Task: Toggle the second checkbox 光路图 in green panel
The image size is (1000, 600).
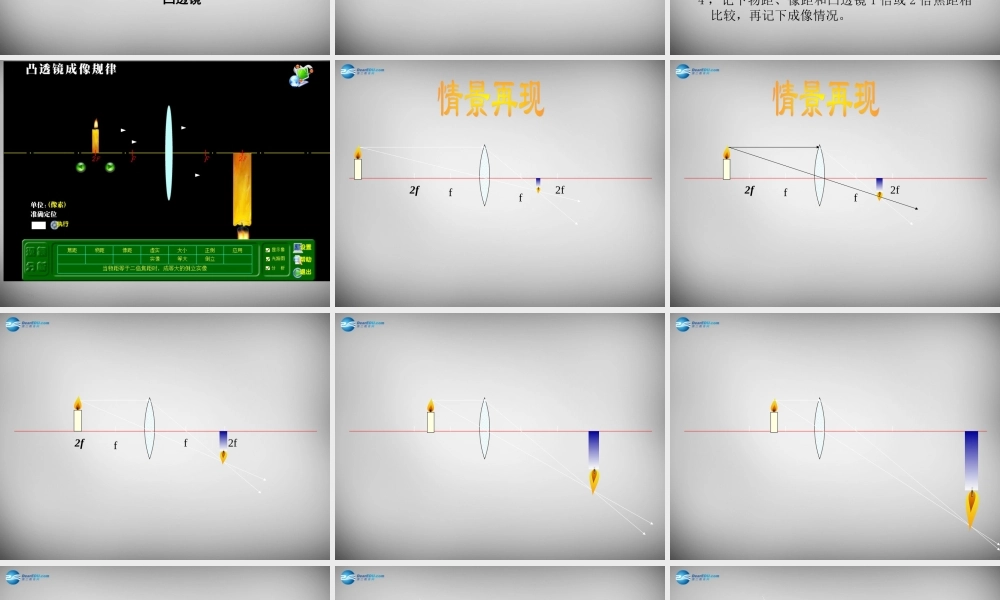Action: point(268,259)
